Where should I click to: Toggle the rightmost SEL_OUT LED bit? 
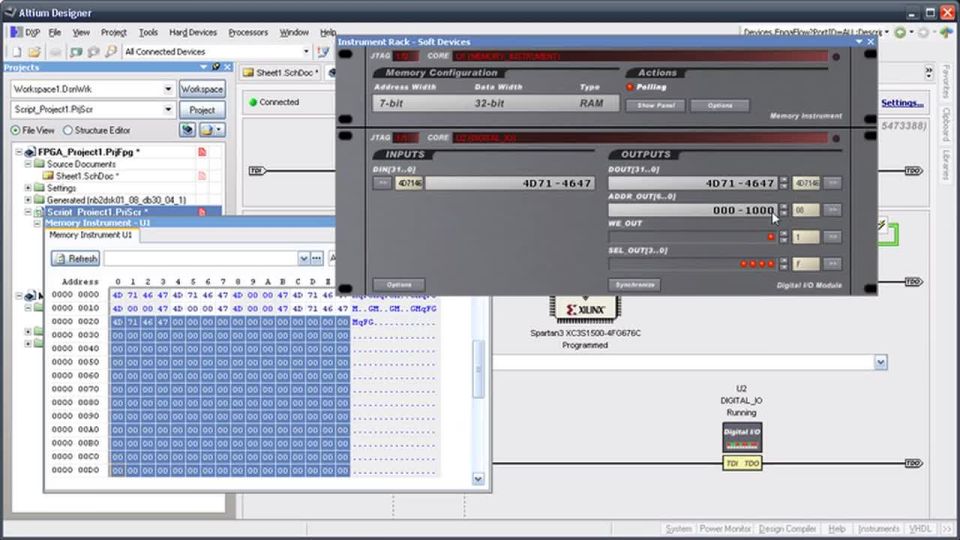(x=771, y=264)
